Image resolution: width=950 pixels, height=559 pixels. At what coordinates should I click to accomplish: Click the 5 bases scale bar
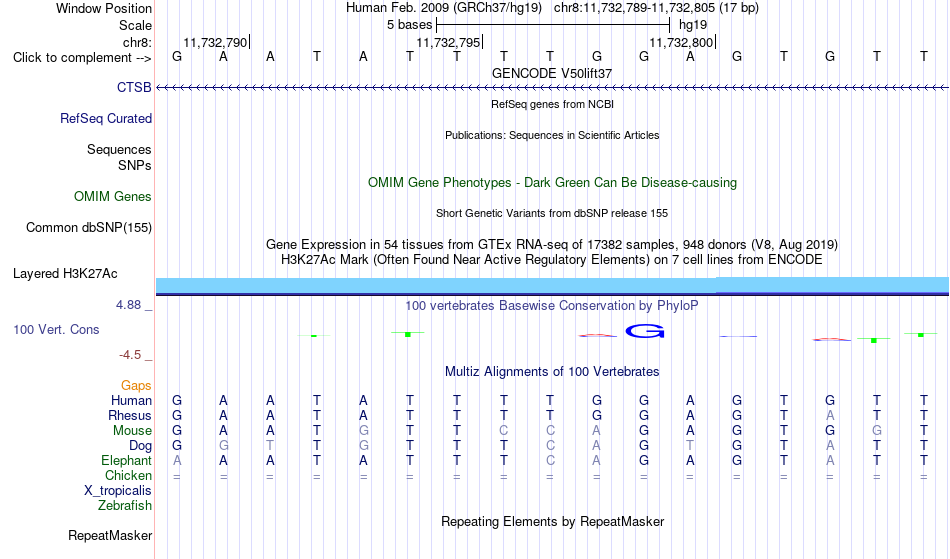click(553, 25)
